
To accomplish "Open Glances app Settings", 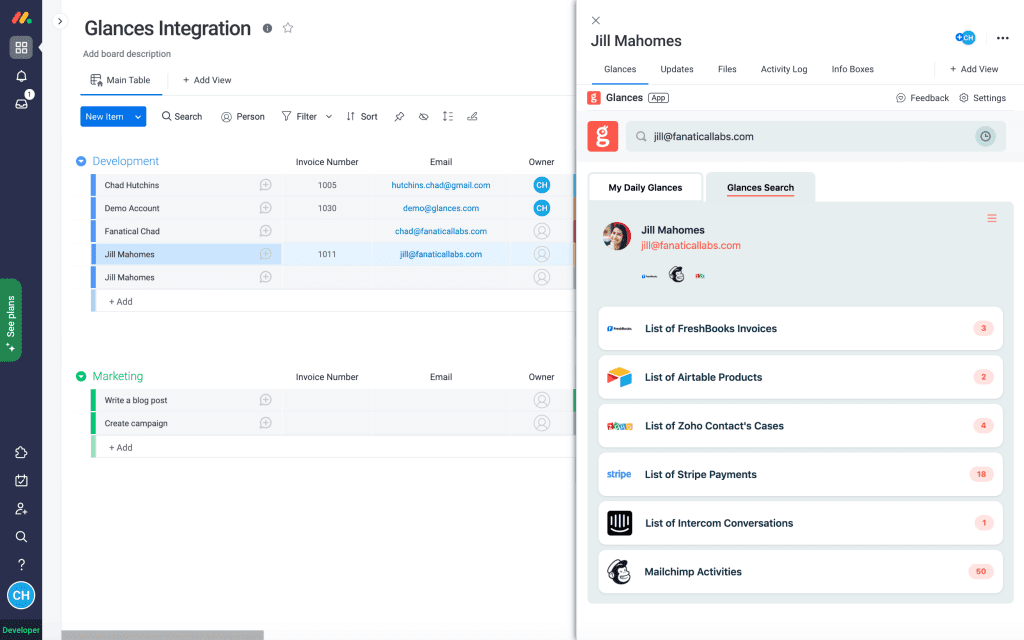I will pyautogui.click(x=982, y=98).
